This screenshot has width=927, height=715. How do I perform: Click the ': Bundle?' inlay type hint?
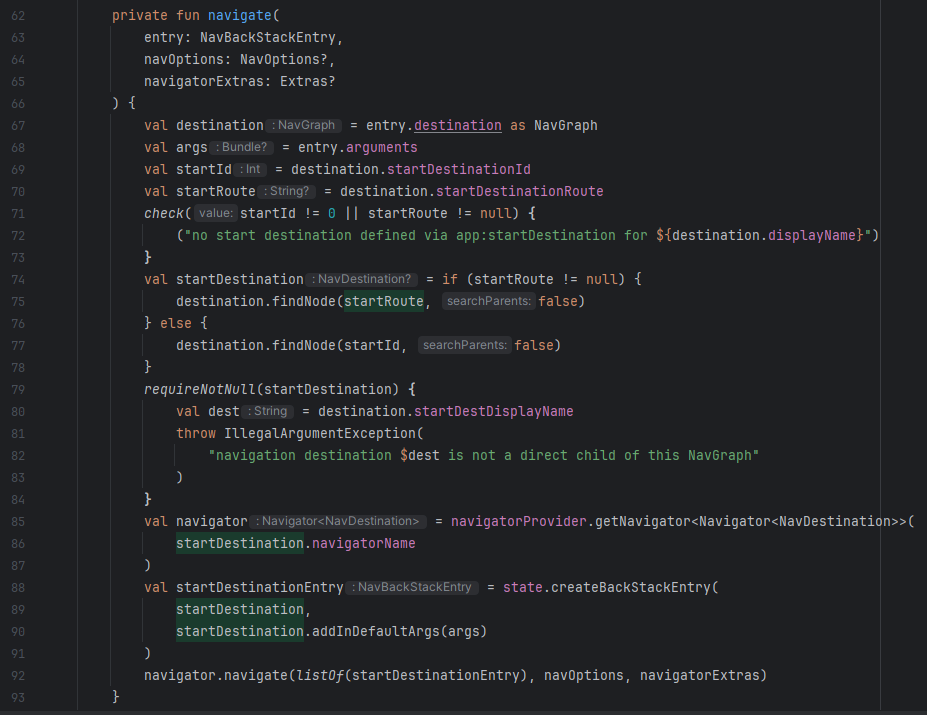click(x=241, y=147)
